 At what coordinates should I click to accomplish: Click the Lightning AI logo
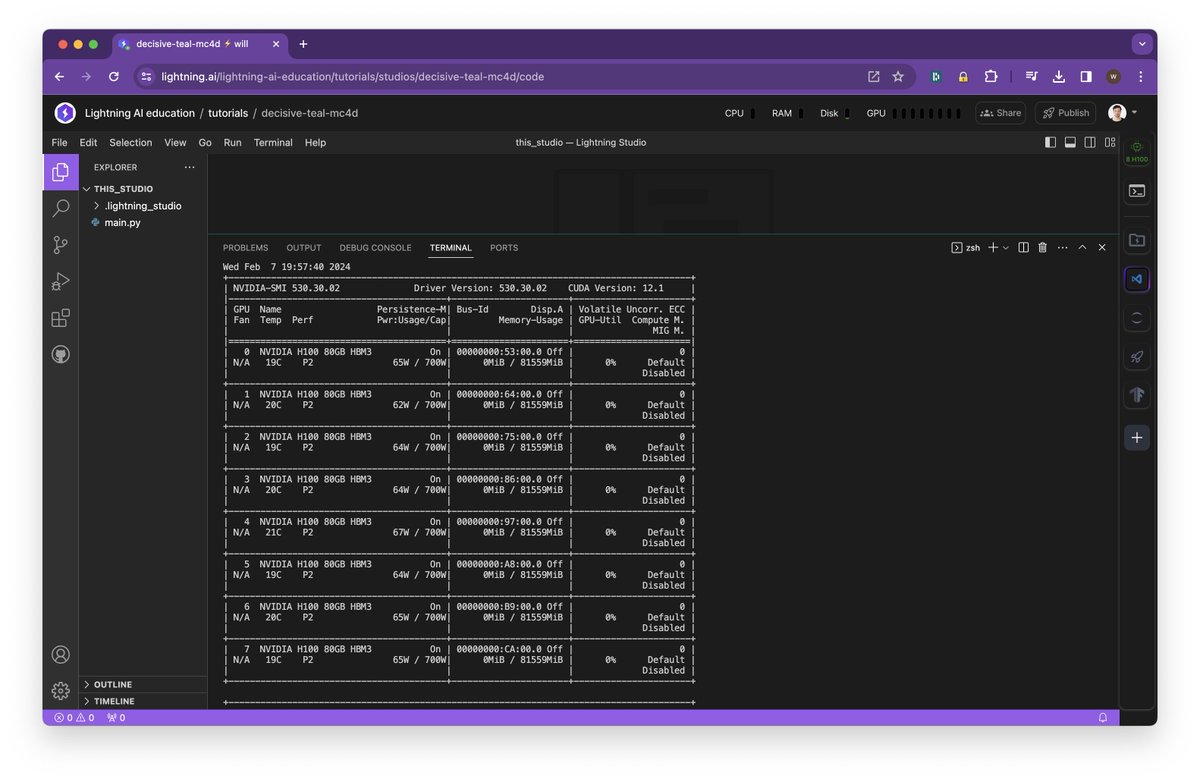click(65, 113)
